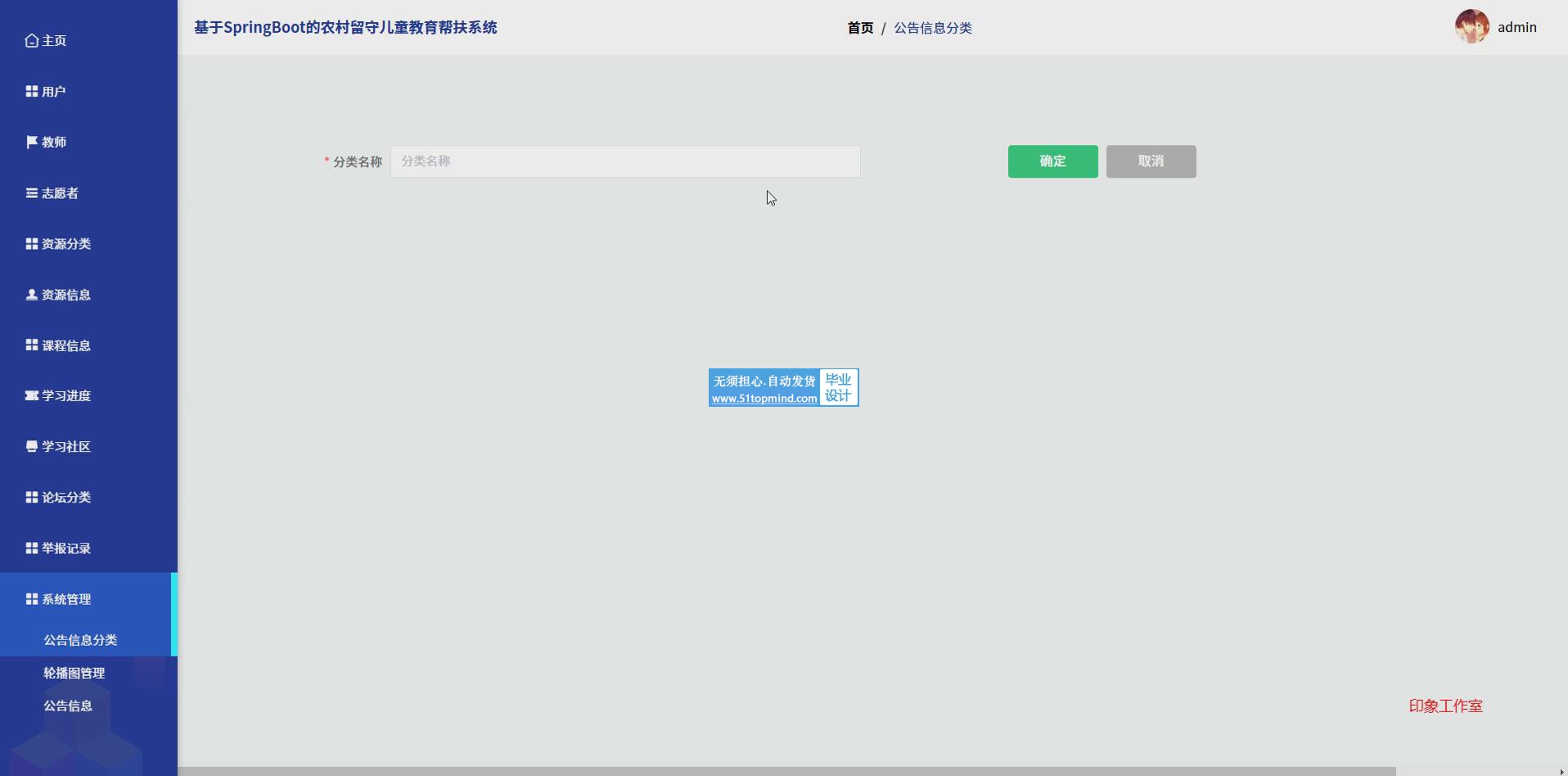
Task: Go to 首页 via breadcrumb link
Action: [860, 28]
